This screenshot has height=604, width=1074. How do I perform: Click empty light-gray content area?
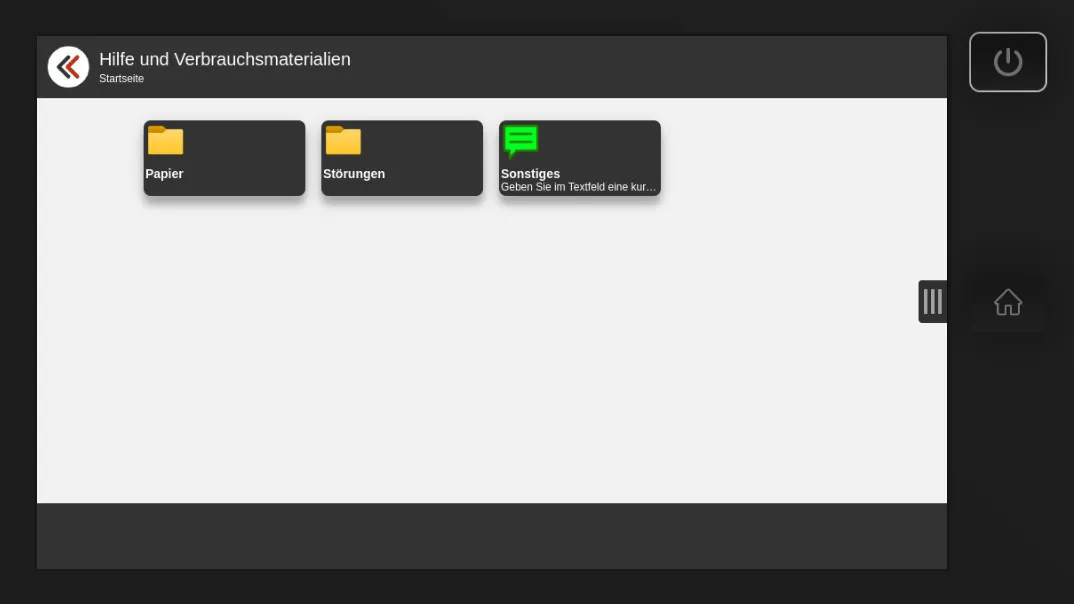(x=491, y=350)
